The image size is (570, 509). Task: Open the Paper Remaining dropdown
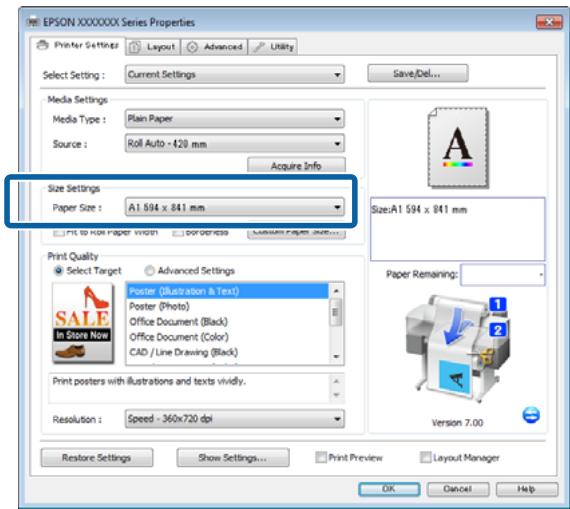(x=503, y=275)
